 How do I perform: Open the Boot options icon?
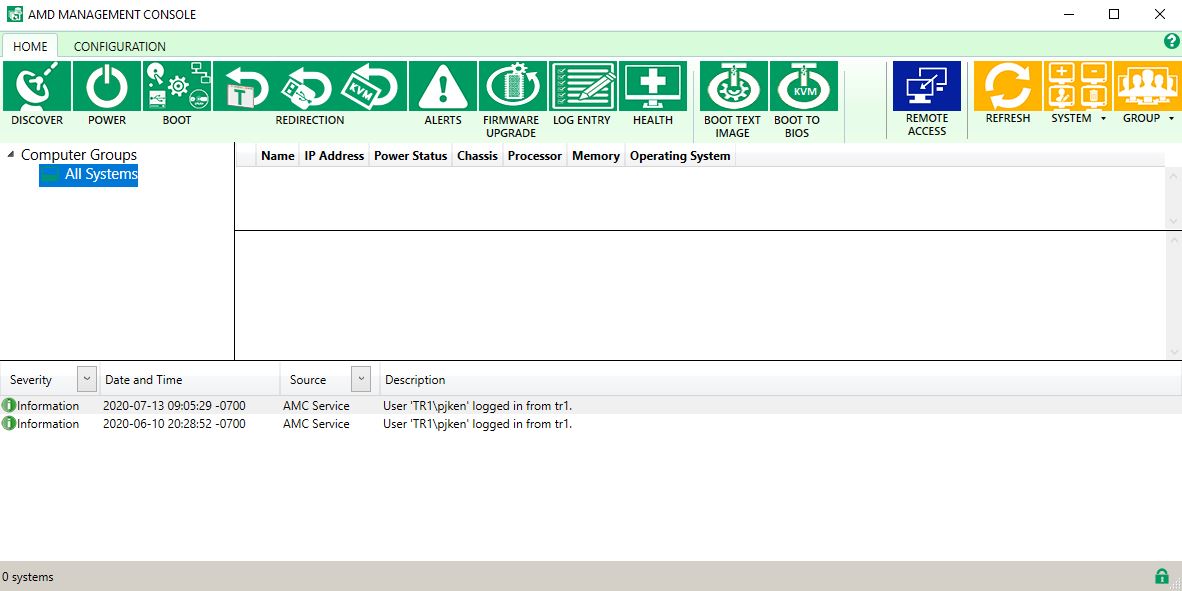(x=177, y=86)
